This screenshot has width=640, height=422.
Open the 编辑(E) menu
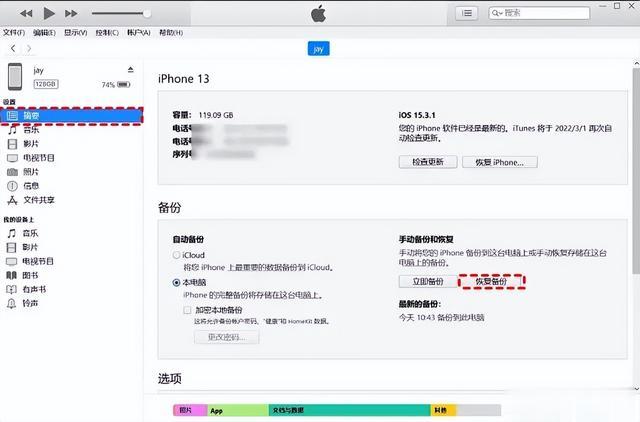coord(44,33)
